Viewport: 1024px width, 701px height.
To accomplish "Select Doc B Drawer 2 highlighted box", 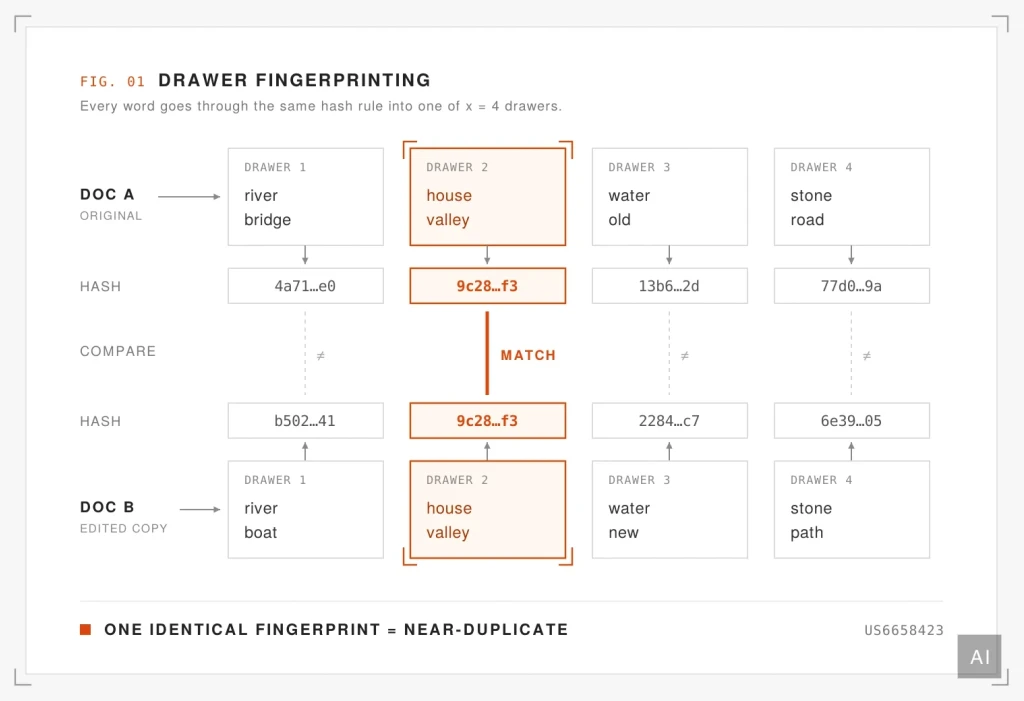I will 487,510.
